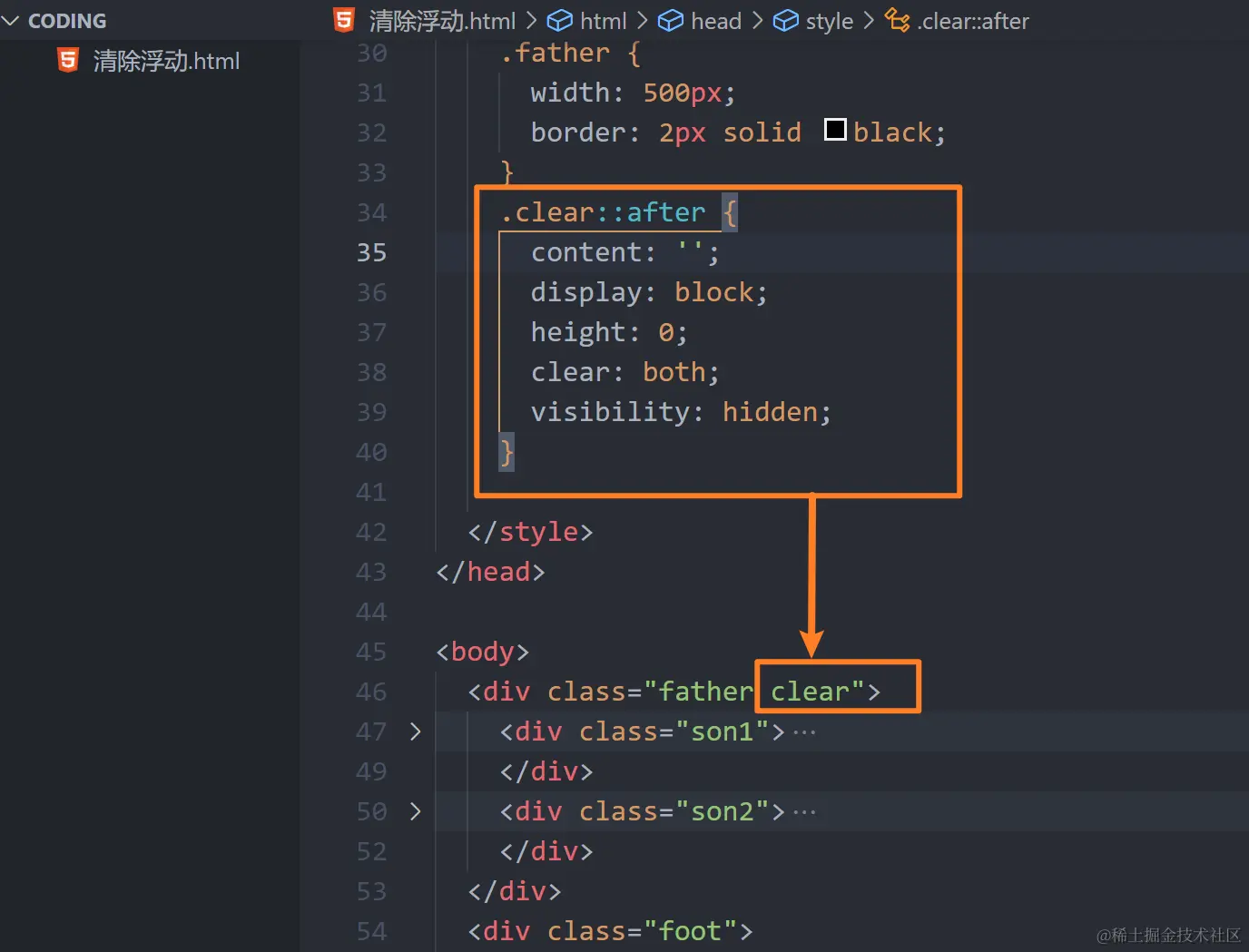The height and width of the screenshot is (952, 1249).
Task: Click the HTML5 file icon in explorer
Action: click(68, 61)
